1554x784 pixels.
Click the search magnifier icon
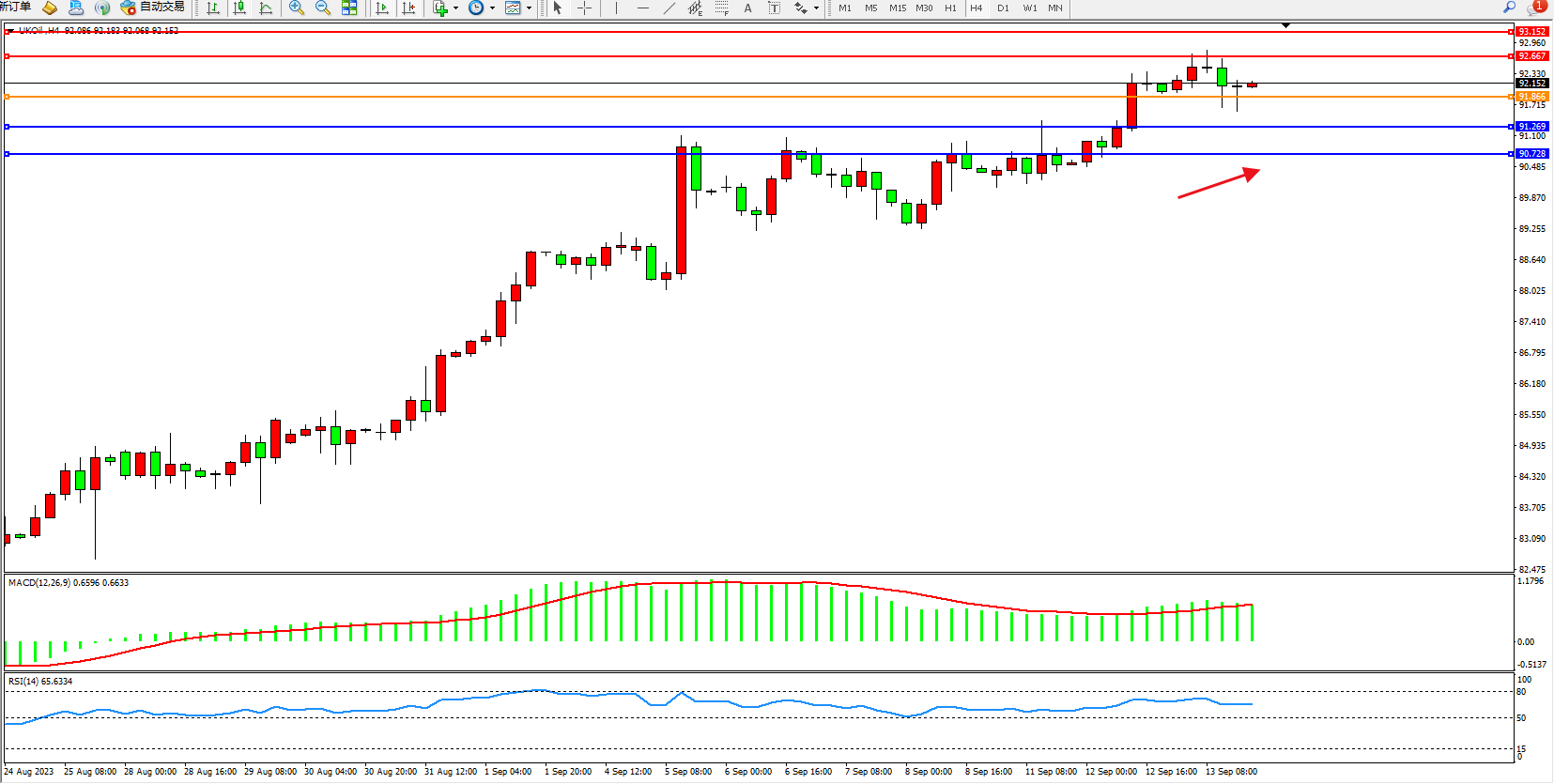(1510, 8)
